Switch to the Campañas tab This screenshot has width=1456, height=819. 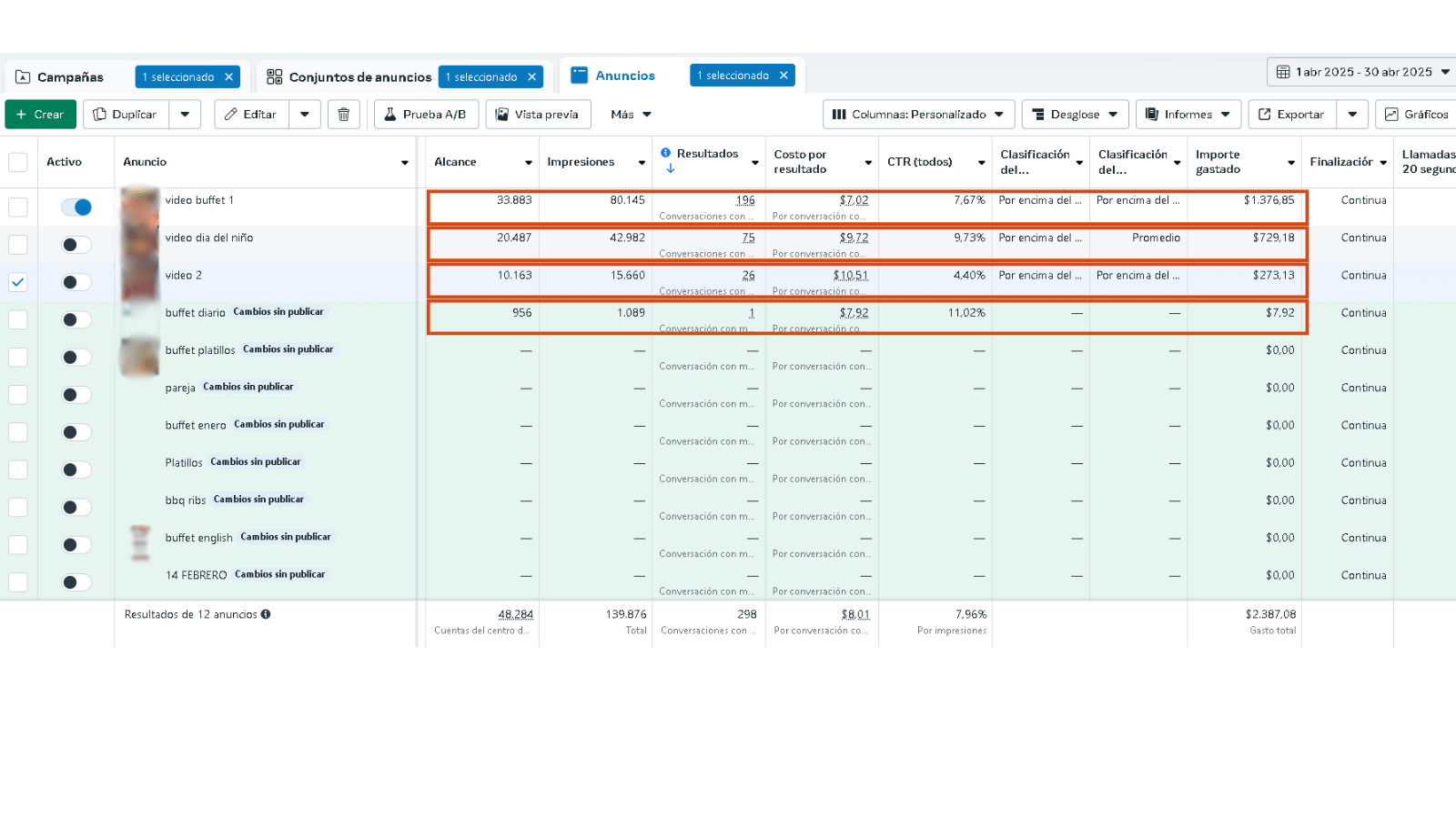tap(70, 77)
